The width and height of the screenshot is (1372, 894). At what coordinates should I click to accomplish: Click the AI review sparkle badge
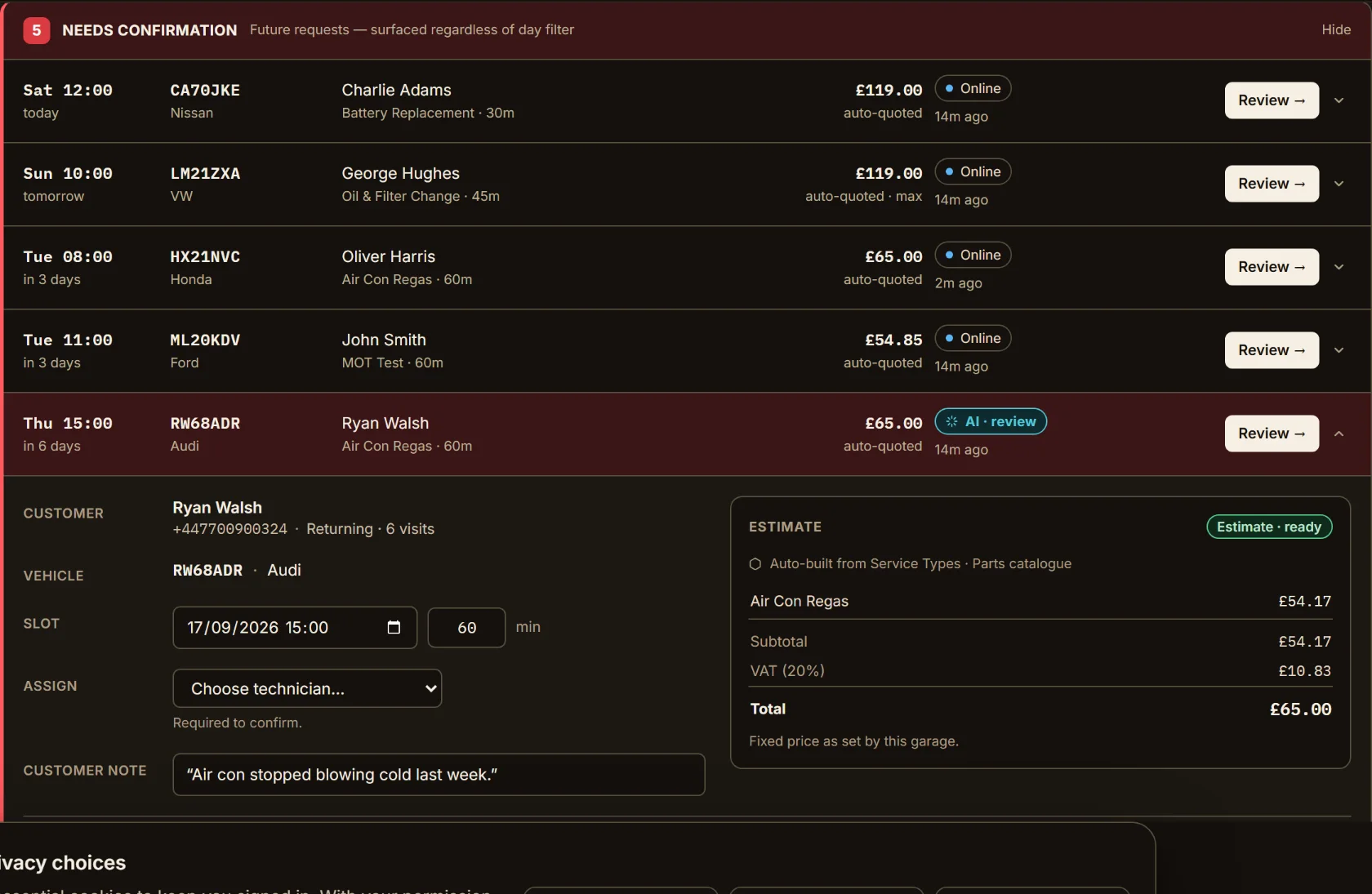(991, 421)
